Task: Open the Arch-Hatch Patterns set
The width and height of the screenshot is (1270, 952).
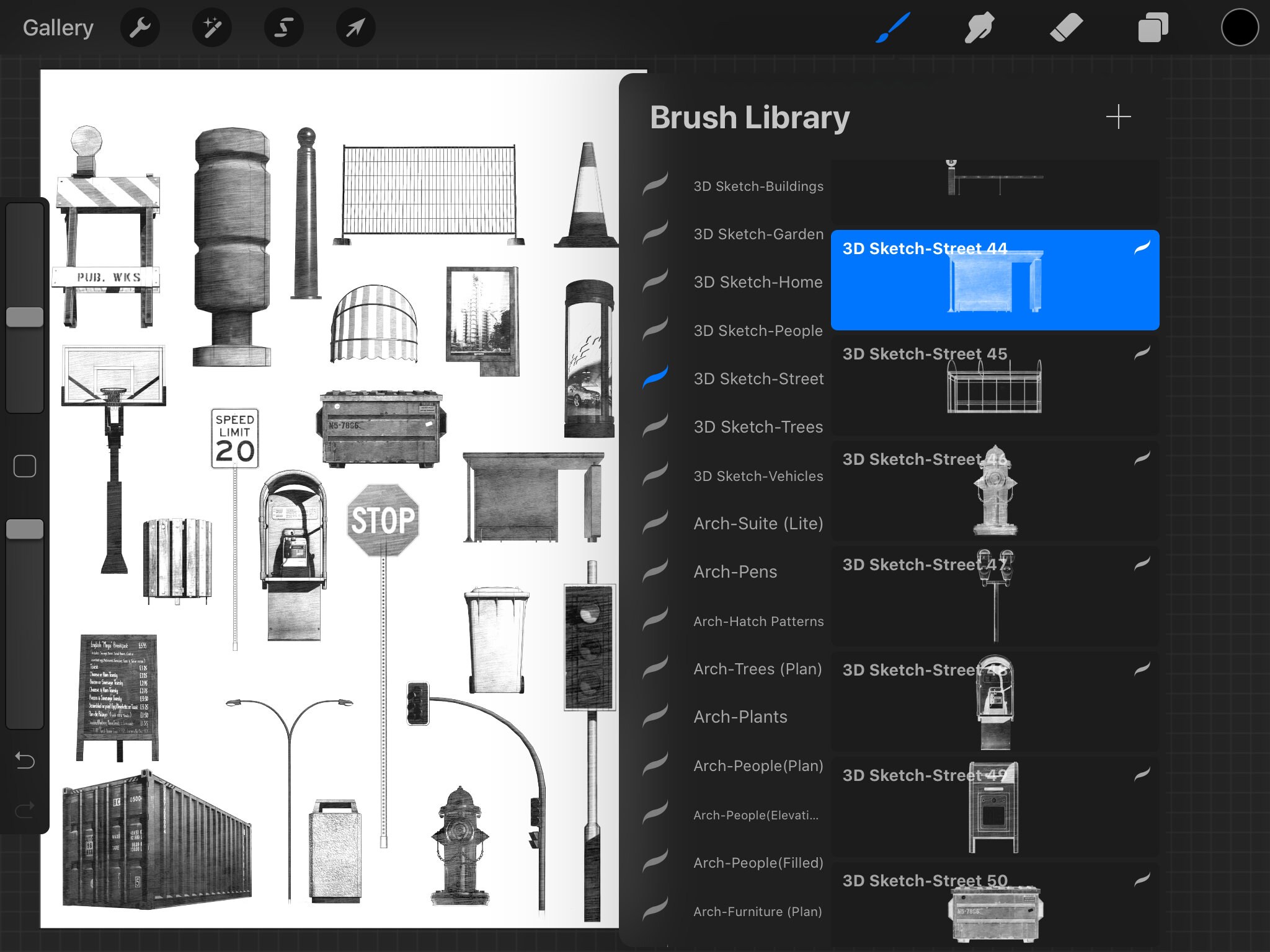Action: [758, 620]
